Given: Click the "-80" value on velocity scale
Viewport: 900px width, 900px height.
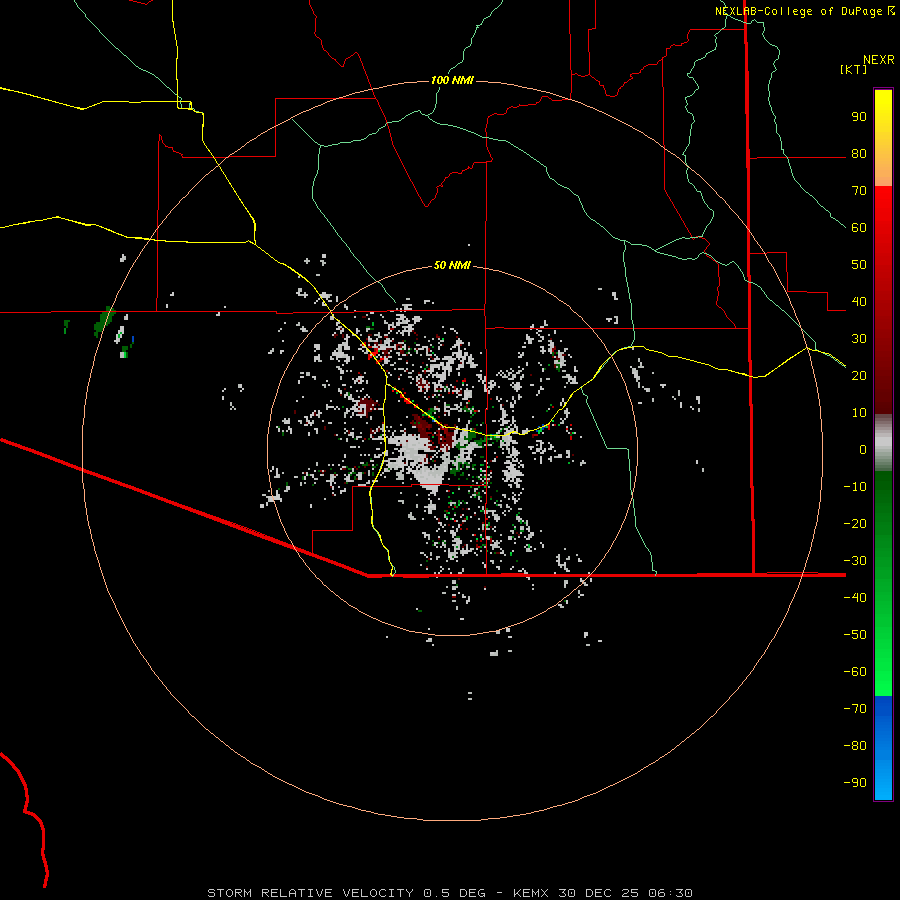Looking at the screenshot, I should tap(855, 746).
